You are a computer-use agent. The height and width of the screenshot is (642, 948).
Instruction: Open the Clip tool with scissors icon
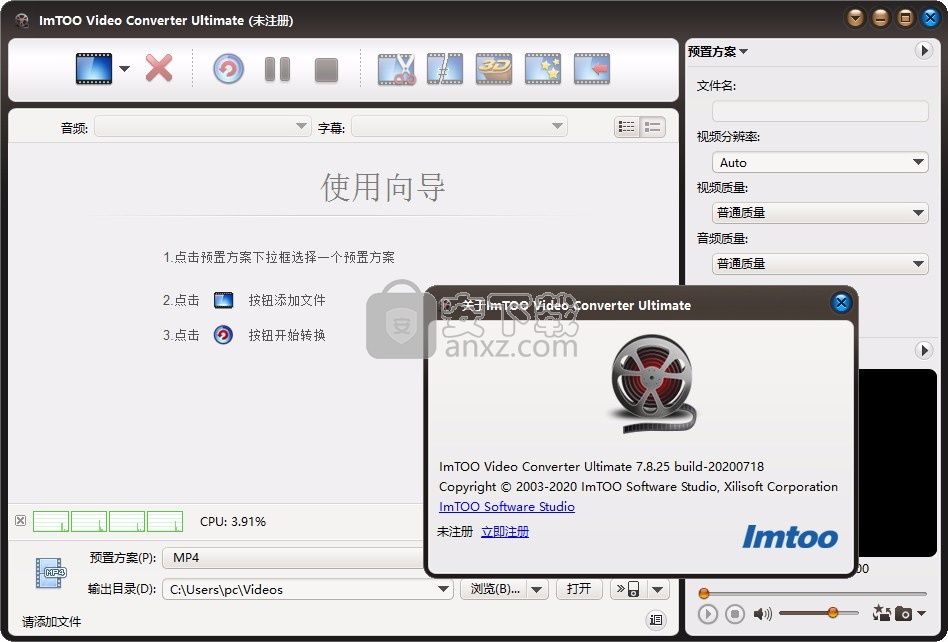tap(397, 69)
